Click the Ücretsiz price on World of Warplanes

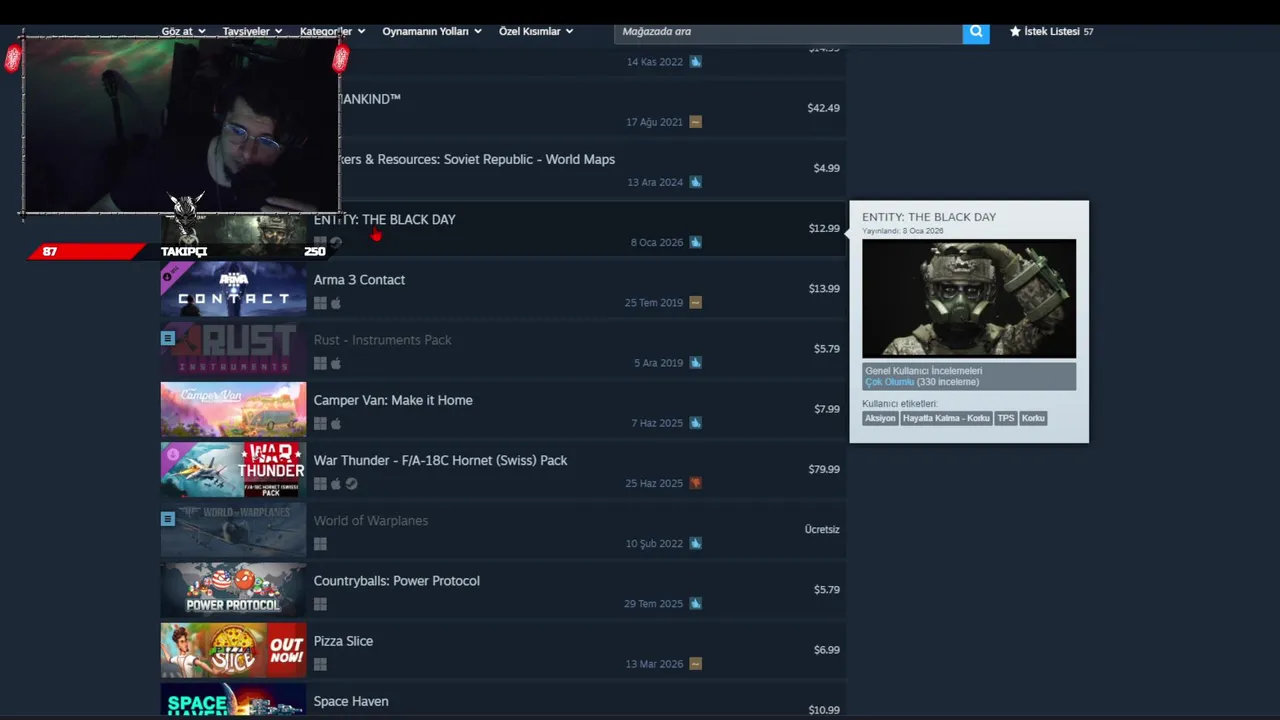(x=822, y=529)
